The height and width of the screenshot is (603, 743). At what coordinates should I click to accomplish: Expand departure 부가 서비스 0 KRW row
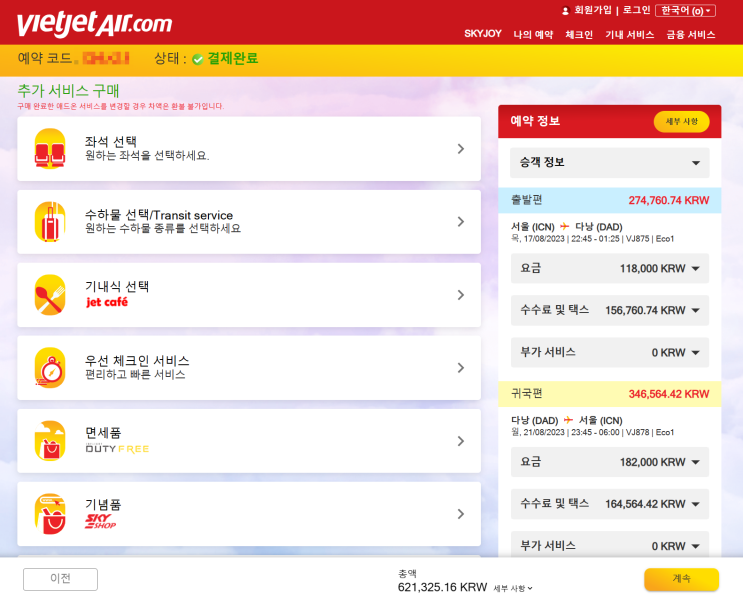[x=609, y=352]
